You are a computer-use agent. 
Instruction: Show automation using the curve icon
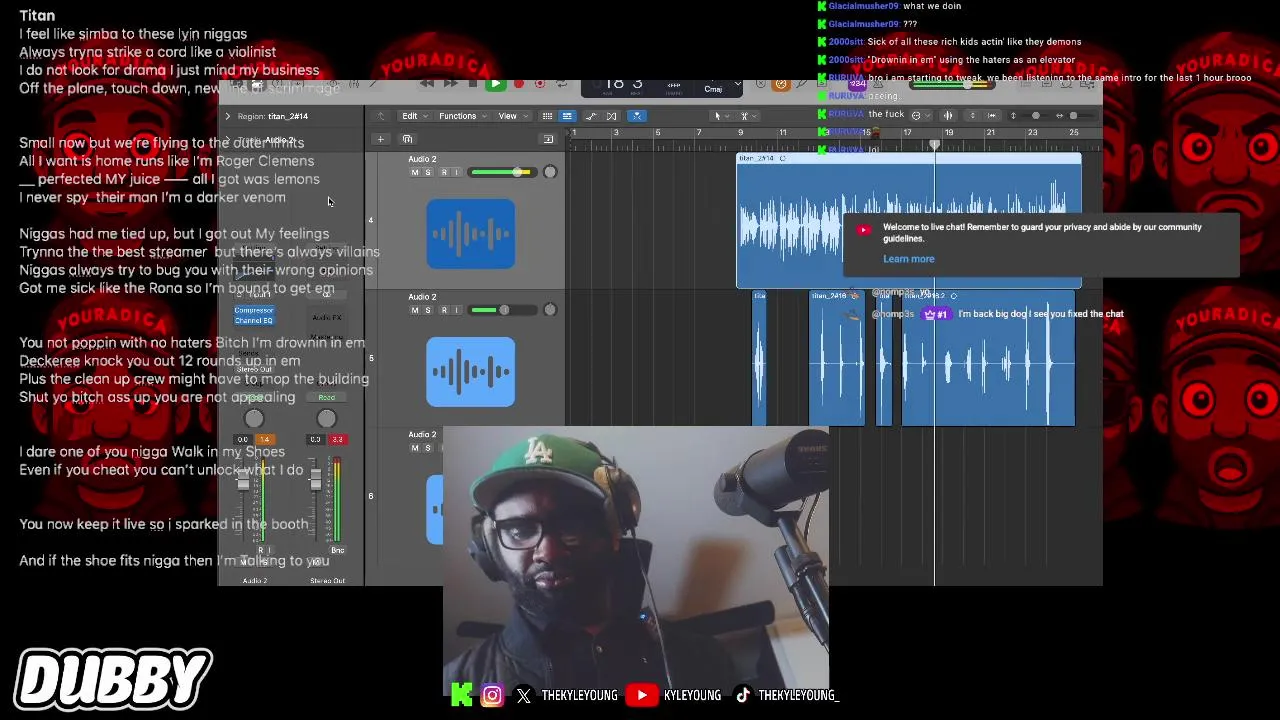[591, 116]
